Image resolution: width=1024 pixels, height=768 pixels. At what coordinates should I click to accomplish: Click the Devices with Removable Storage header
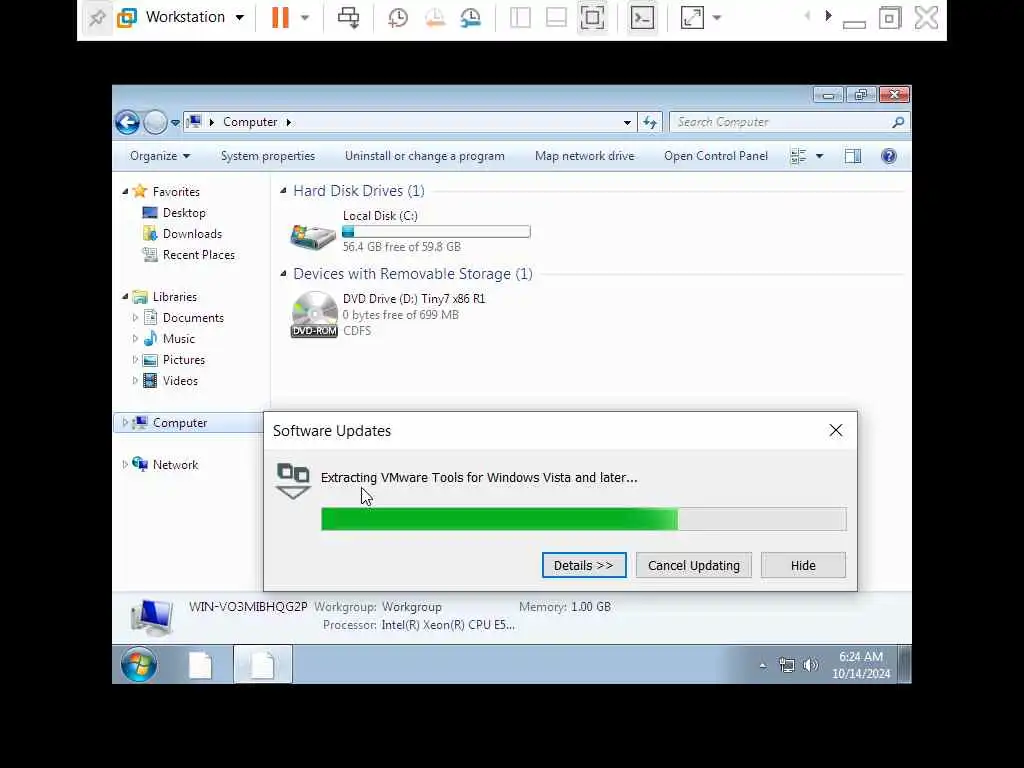[x=413, y=274]
